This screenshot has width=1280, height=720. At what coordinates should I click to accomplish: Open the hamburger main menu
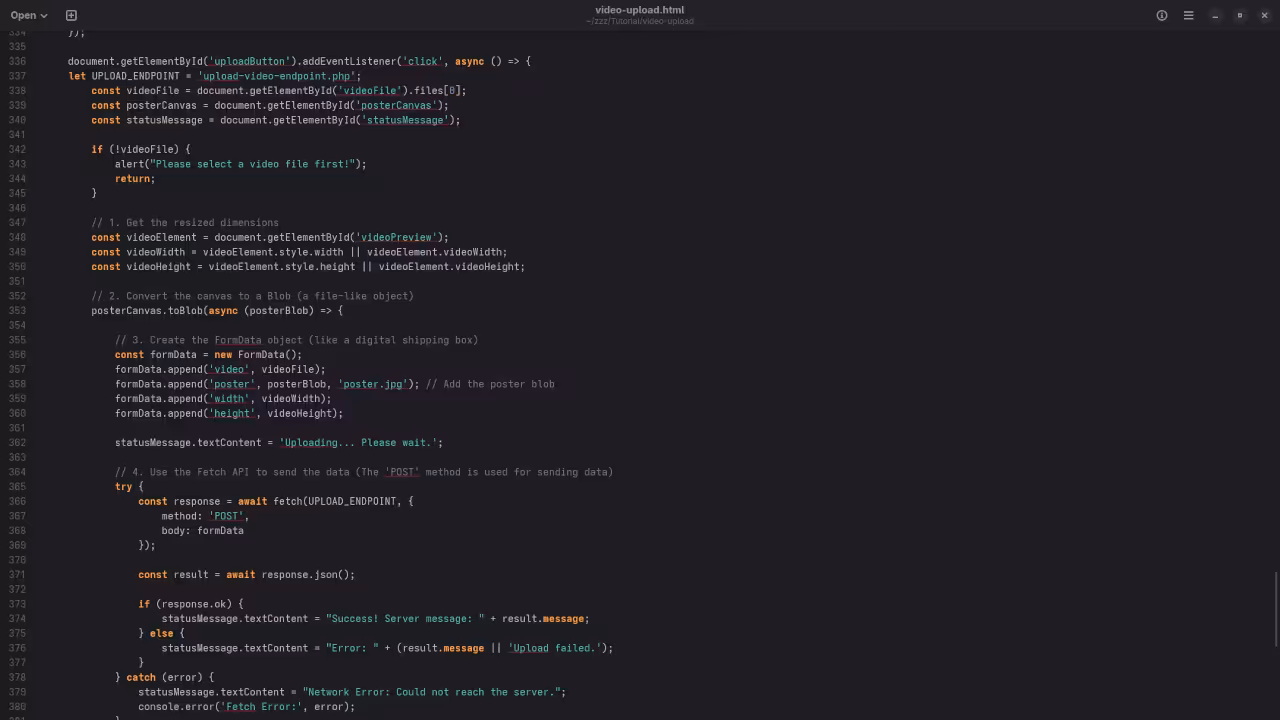click(x=1188, y=15)
